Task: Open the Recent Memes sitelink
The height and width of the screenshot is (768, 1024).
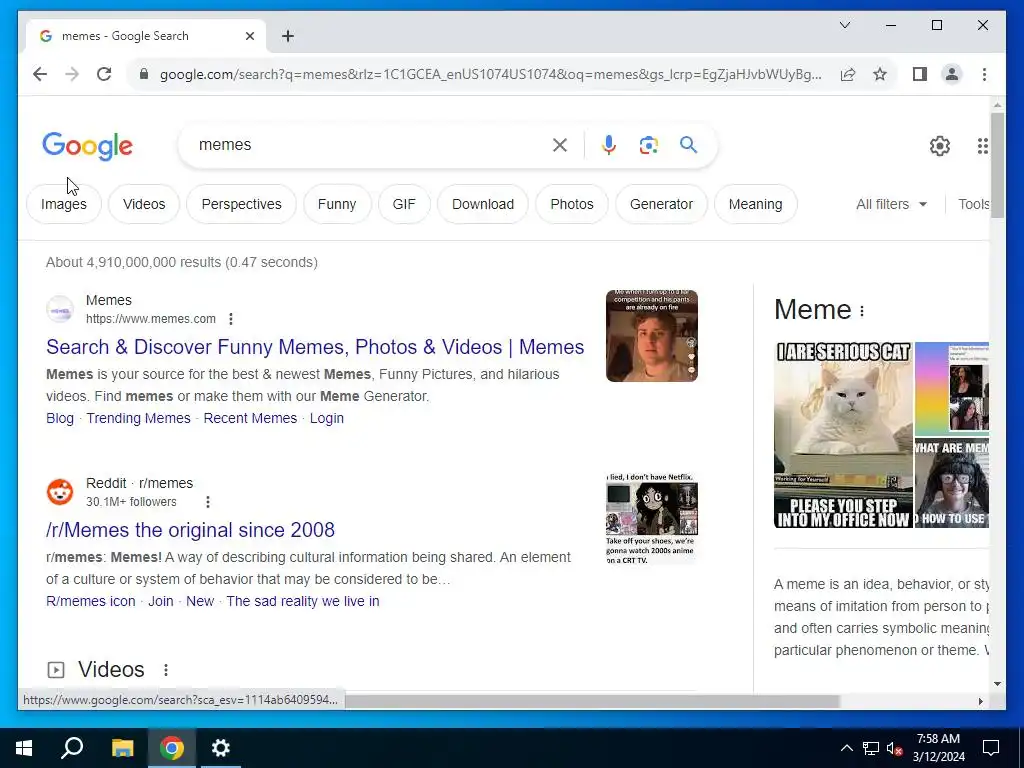Action: [250, 418]
